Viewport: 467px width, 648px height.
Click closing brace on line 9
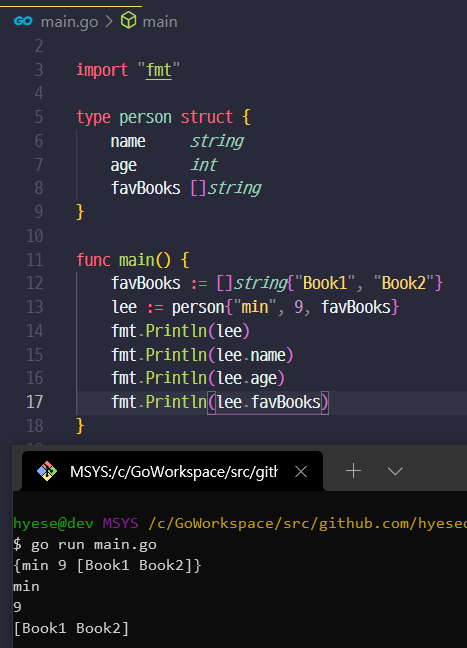80,212
